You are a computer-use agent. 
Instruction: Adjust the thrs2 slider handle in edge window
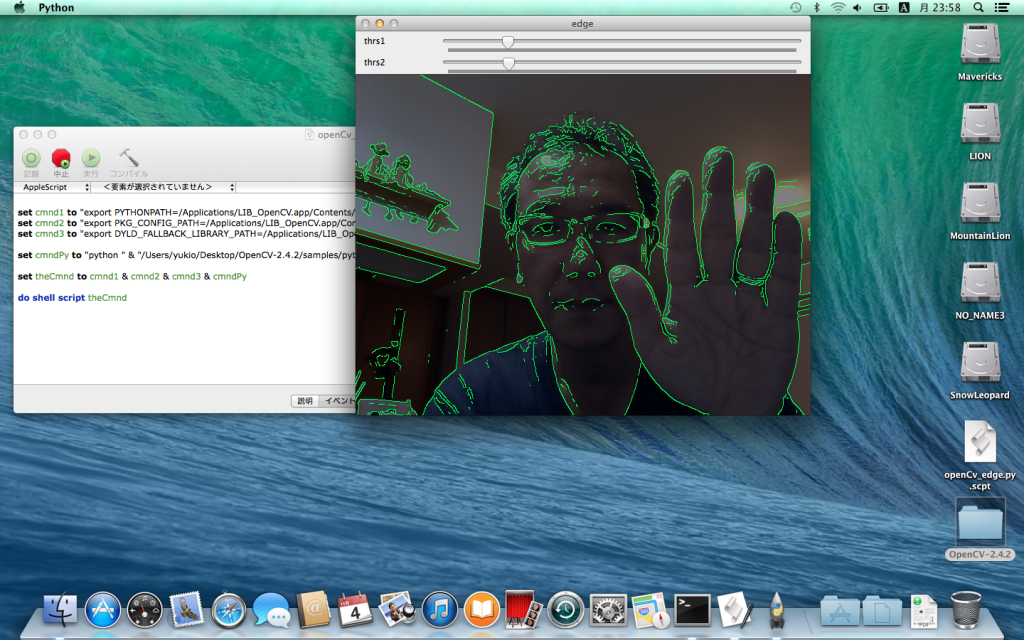pos(508,63)
